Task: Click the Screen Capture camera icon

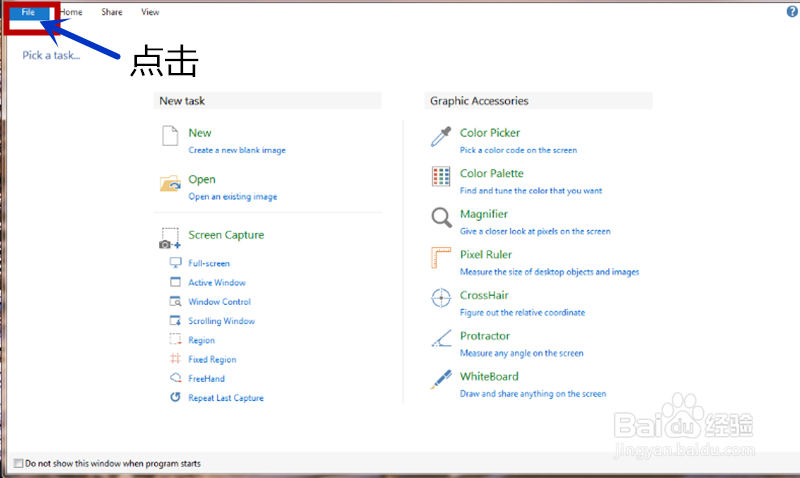Action: (x=170, y=238)
